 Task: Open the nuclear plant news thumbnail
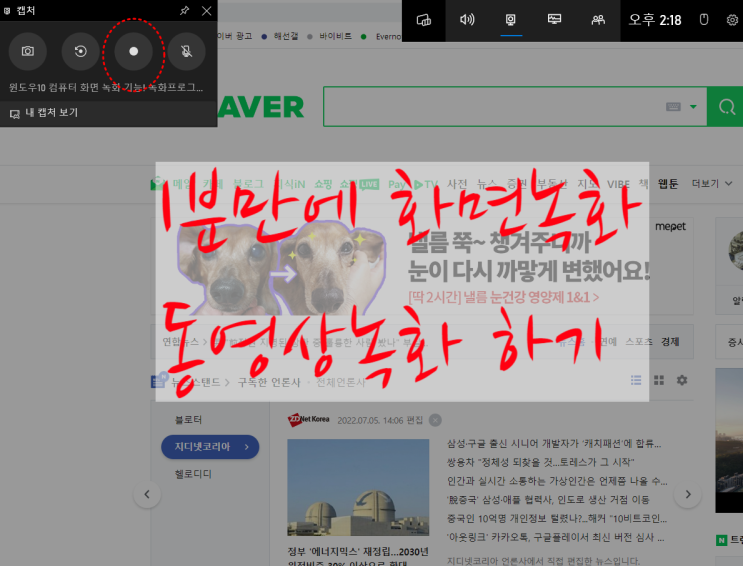coord(358,488)
